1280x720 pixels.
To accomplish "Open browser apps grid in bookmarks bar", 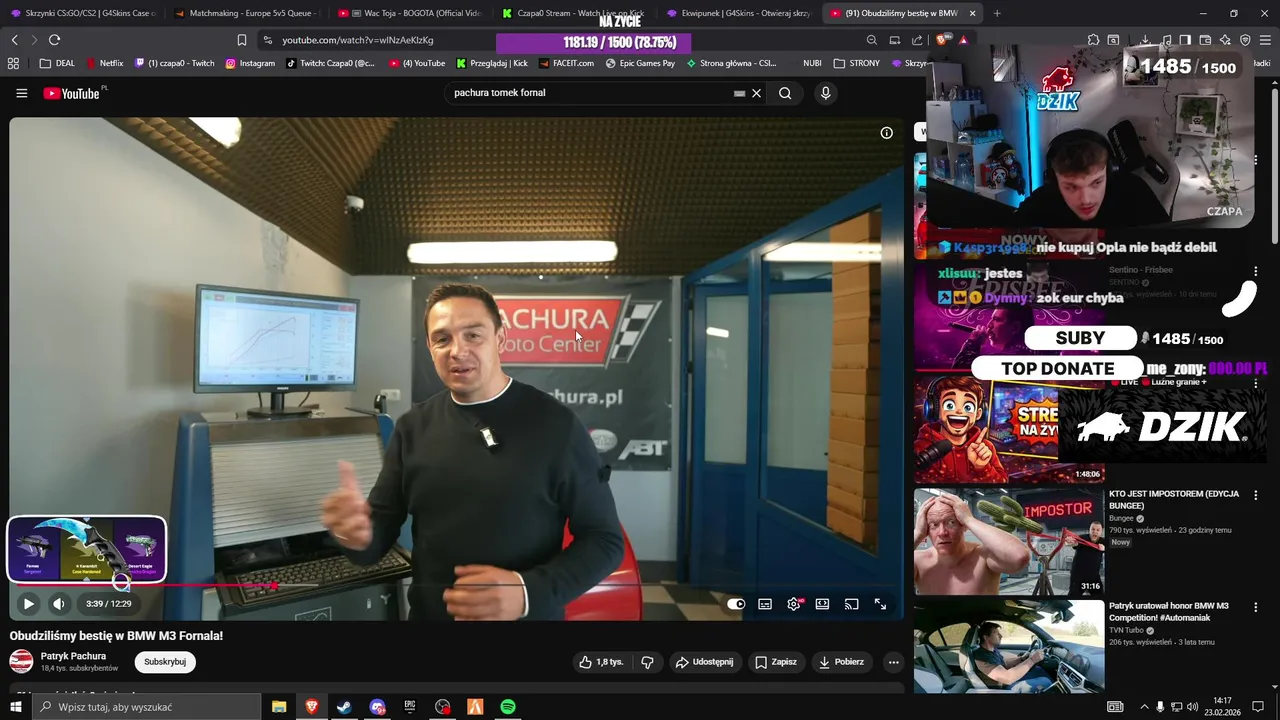I will pyautogui.click(x=13, y=63).
